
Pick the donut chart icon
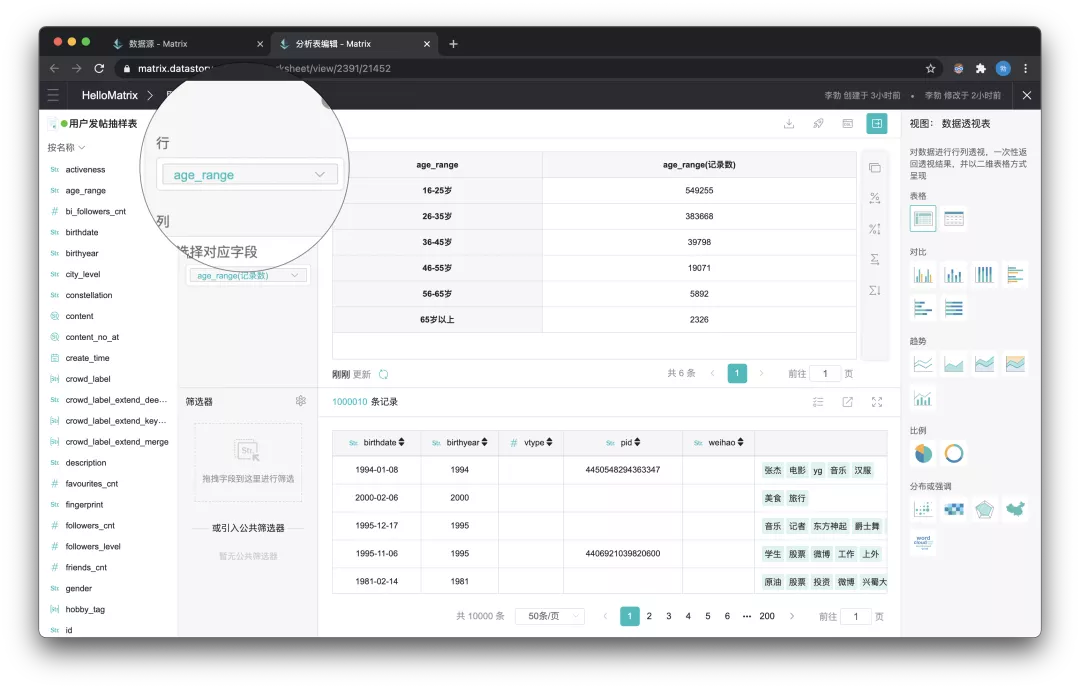[953, 453]
